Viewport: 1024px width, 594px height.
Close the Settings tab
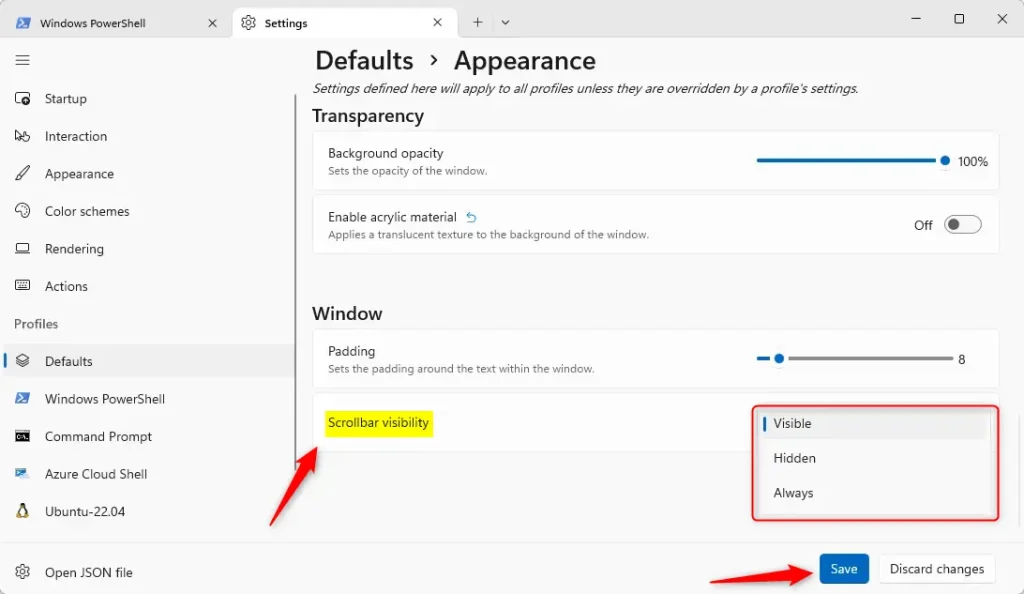click(x=437, y=22)
